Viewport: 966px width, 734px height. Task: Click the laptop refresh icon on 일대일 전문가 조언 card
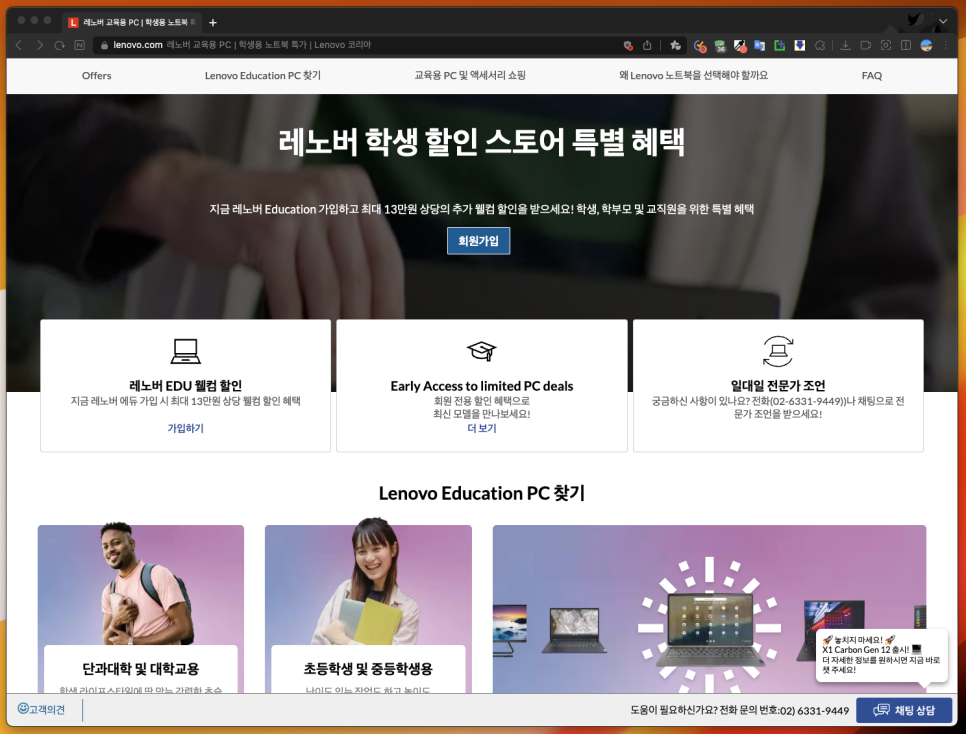pyautogui.click(x=778, y=351)
